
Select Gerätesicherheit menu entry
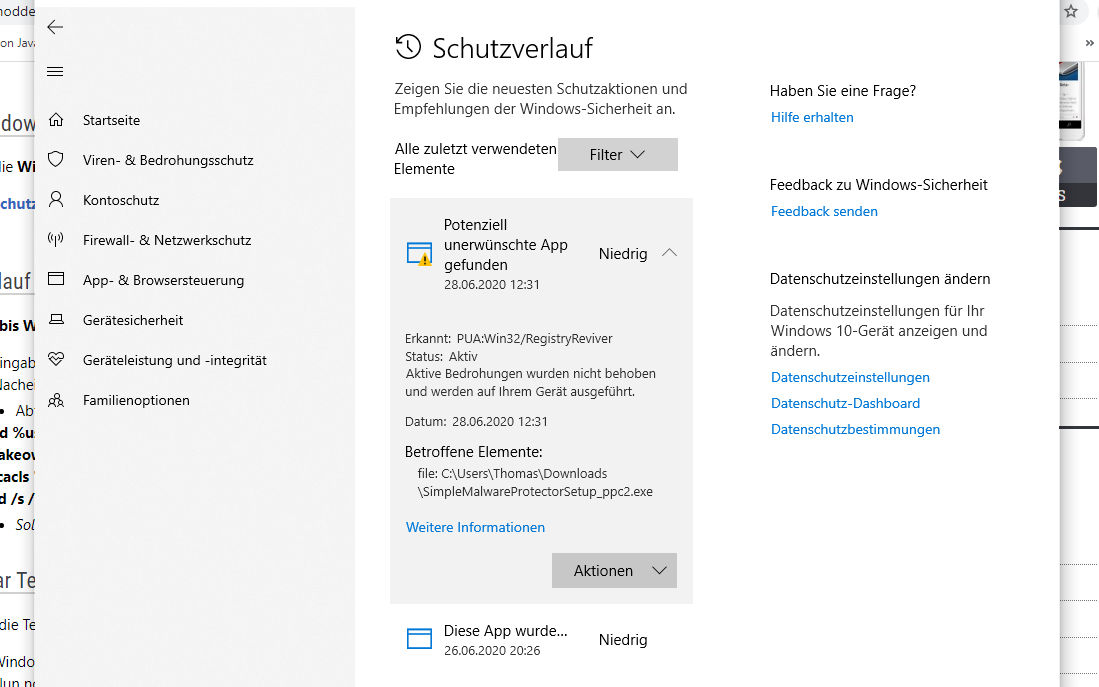(132, 320)
